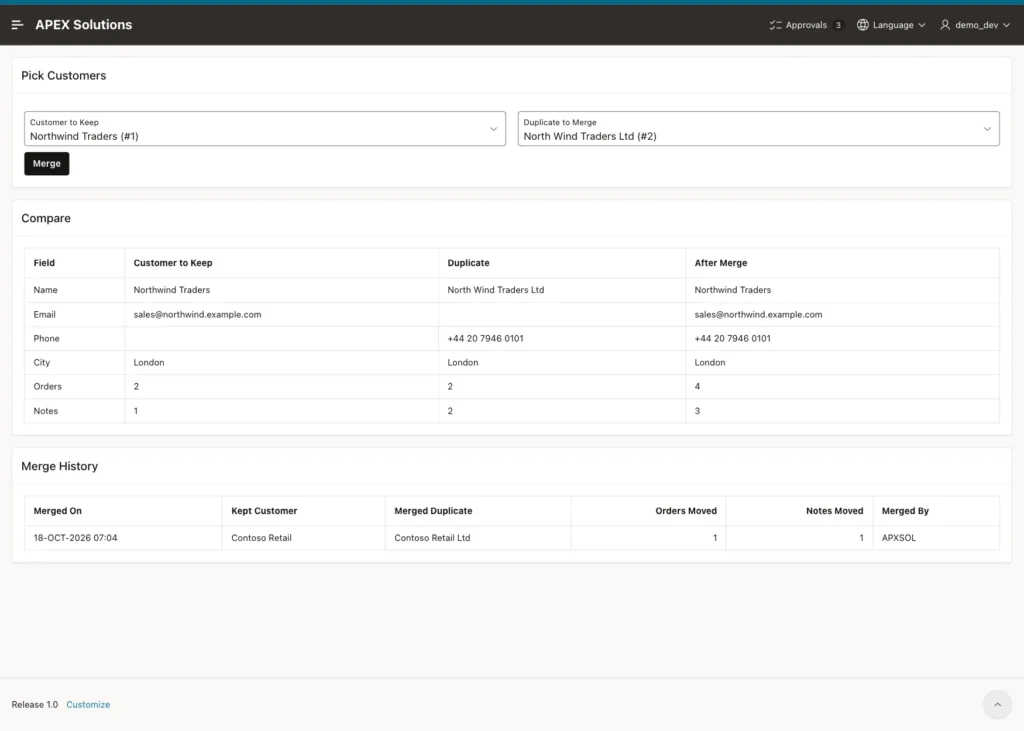The width and height of the screenshot is (1024, 731).
Task: Click the Orders row label in Compare
Action: [48, 386]
